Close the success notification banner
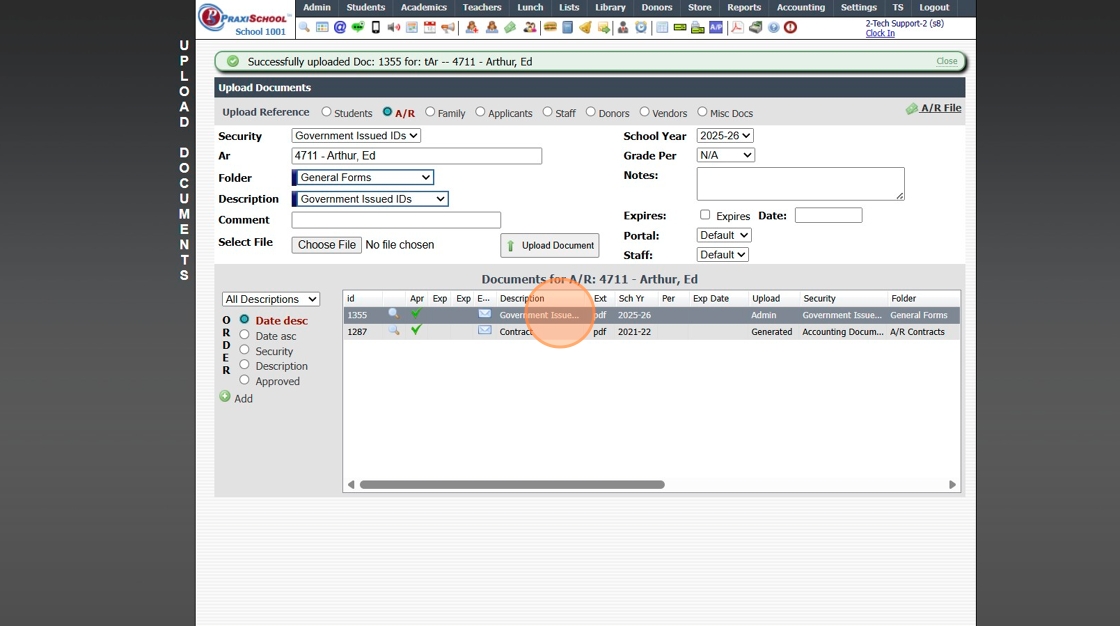 tap(946, 61)
